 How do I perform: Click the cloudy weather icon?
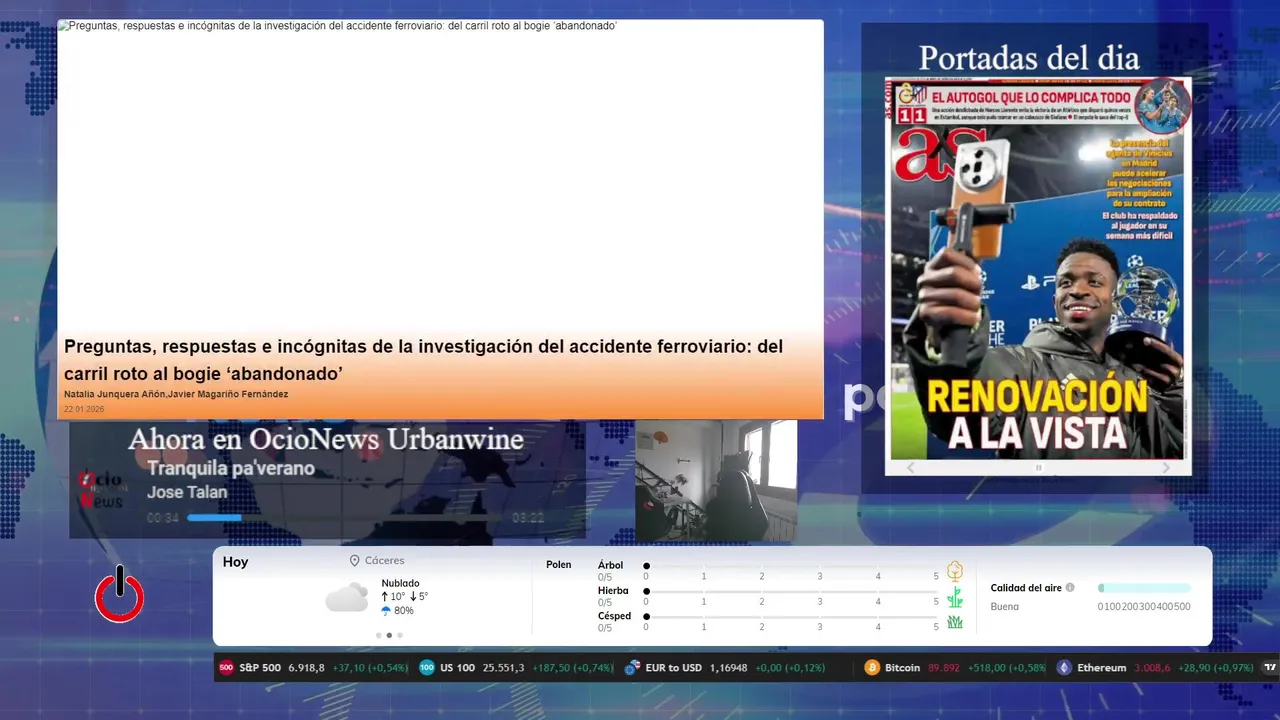347,597
